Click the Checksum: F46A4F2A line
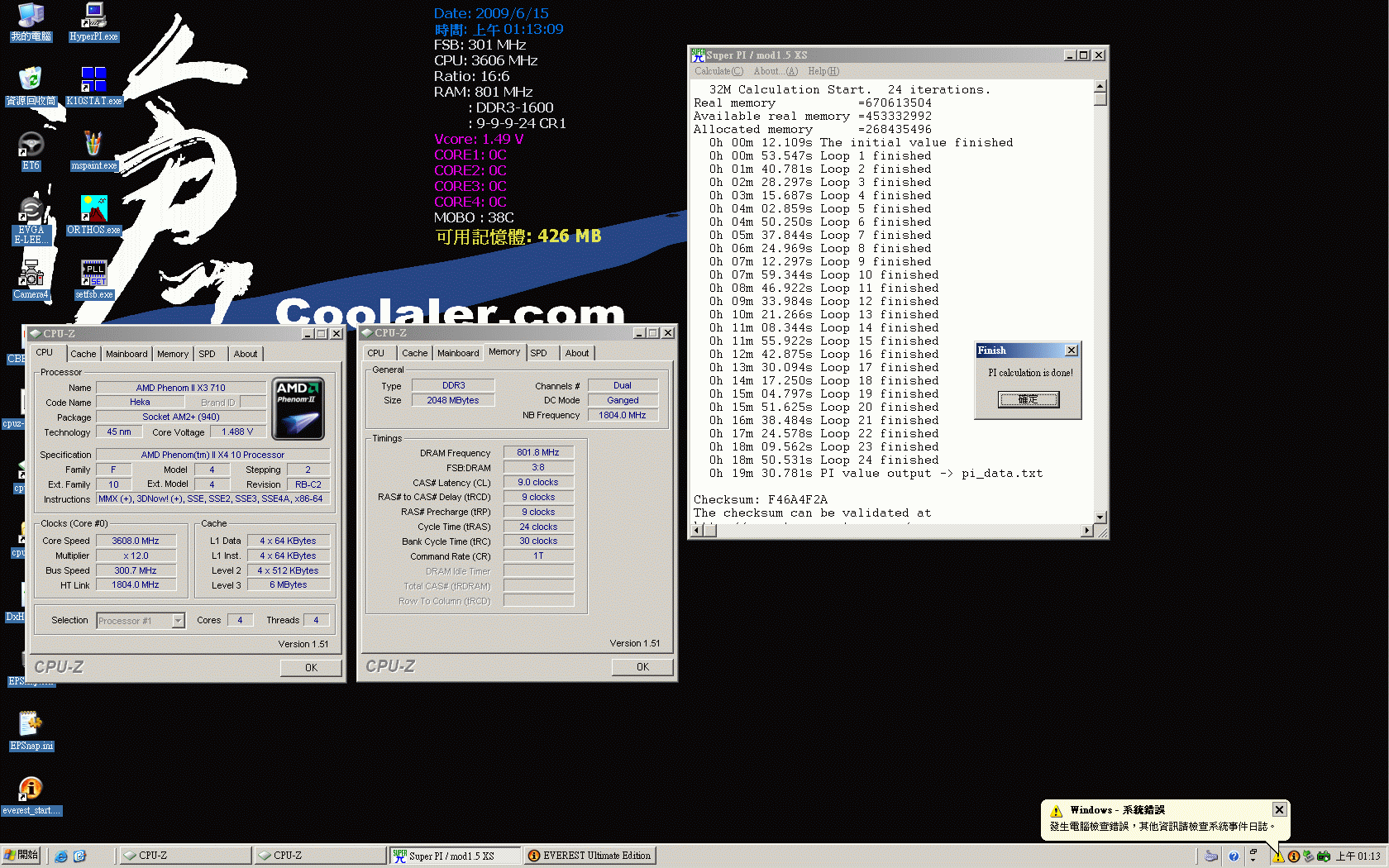This screenshot has width=1389, height=868. 760,499
